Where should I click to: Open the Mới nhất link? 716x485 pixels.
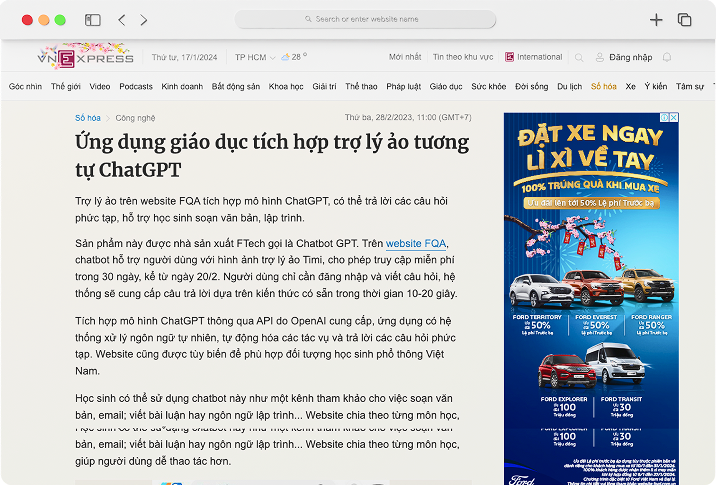pyautogui.click(x=405, y=57)
